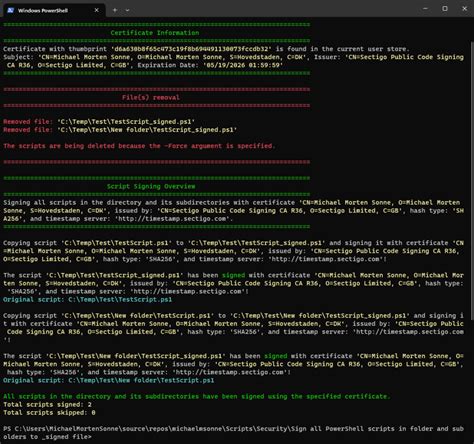Click the 'Script Signing Overview' heading

151,186
